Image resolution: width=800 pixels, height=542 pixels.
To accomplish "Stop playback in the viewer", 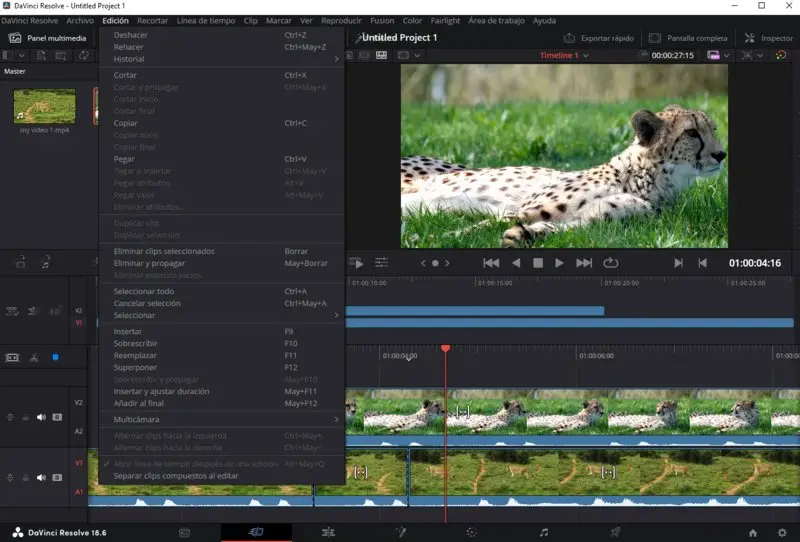I will (x=538, y=263).
